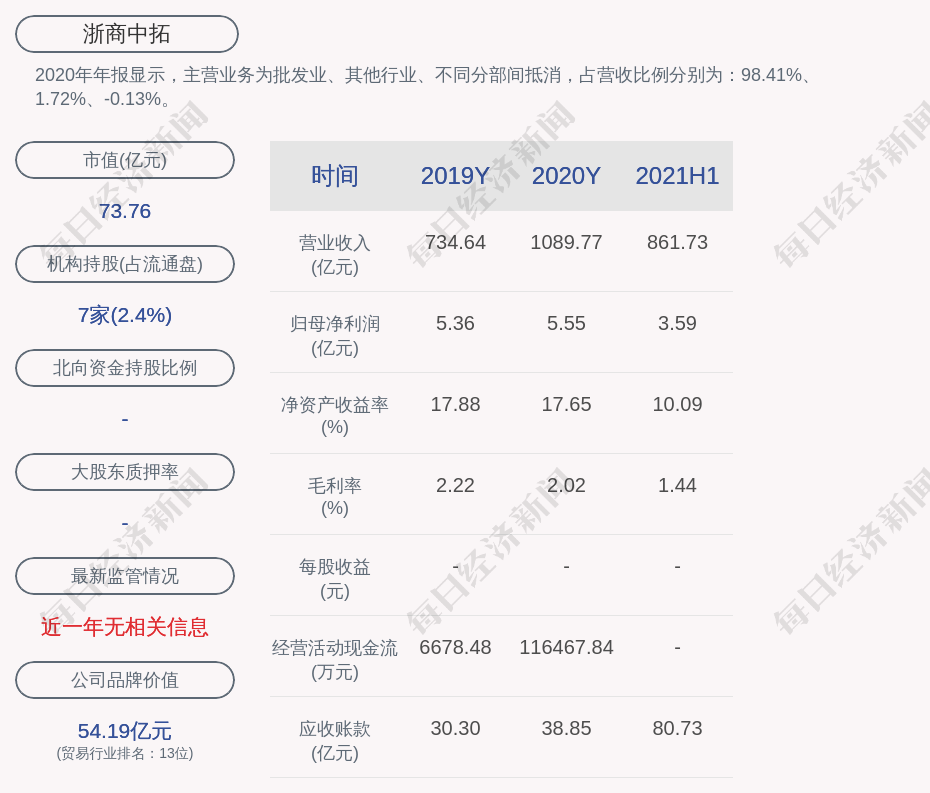Select the 时间 table header
Image resolution: width=930 pixels, height=793 pixels.
[335, 176]
